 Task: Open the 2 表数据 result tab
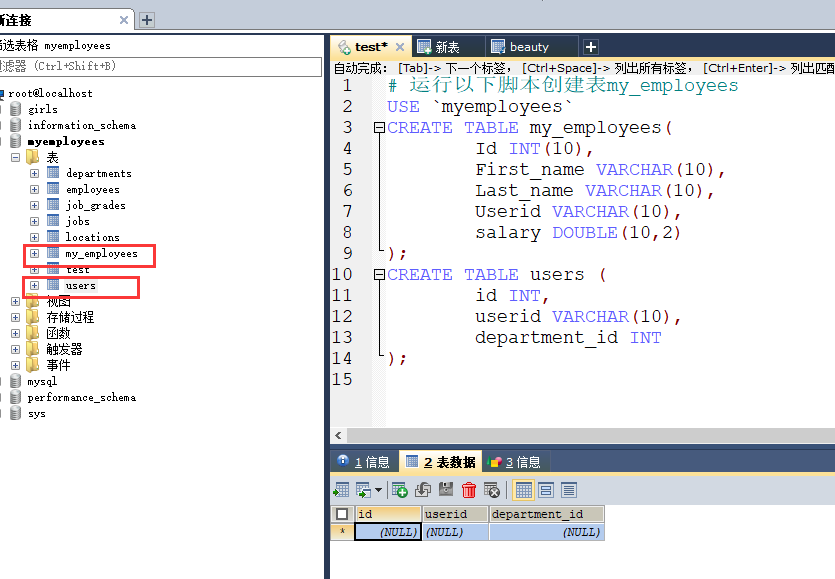pyautogui.click(x=441, y=462)
